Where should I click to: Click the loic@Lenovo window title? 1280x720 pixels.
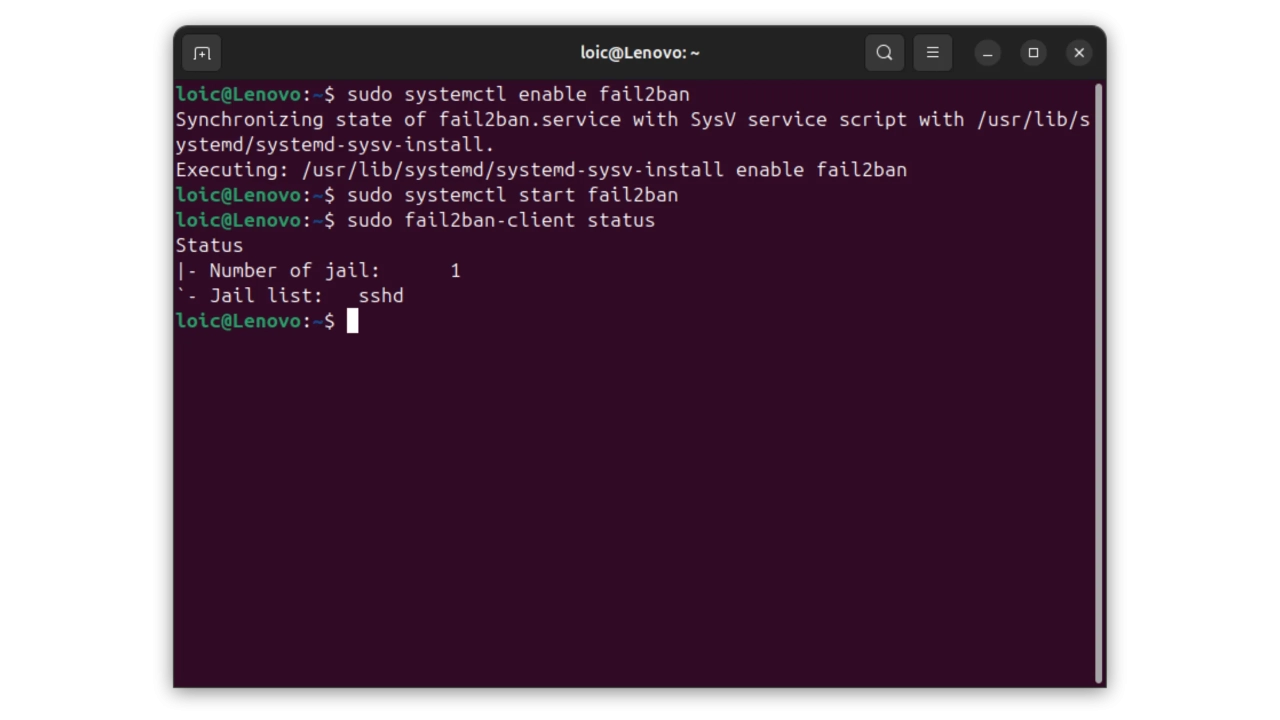point(640,53)
